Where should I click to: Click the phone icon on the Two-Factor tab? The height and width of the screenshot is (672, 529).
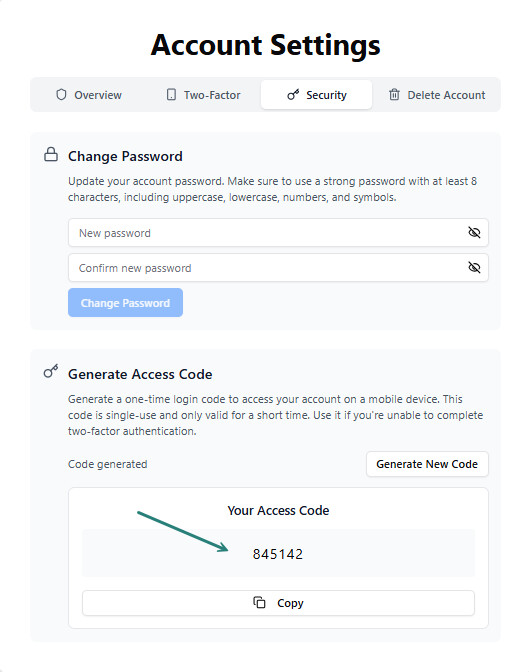click(171, 95)
